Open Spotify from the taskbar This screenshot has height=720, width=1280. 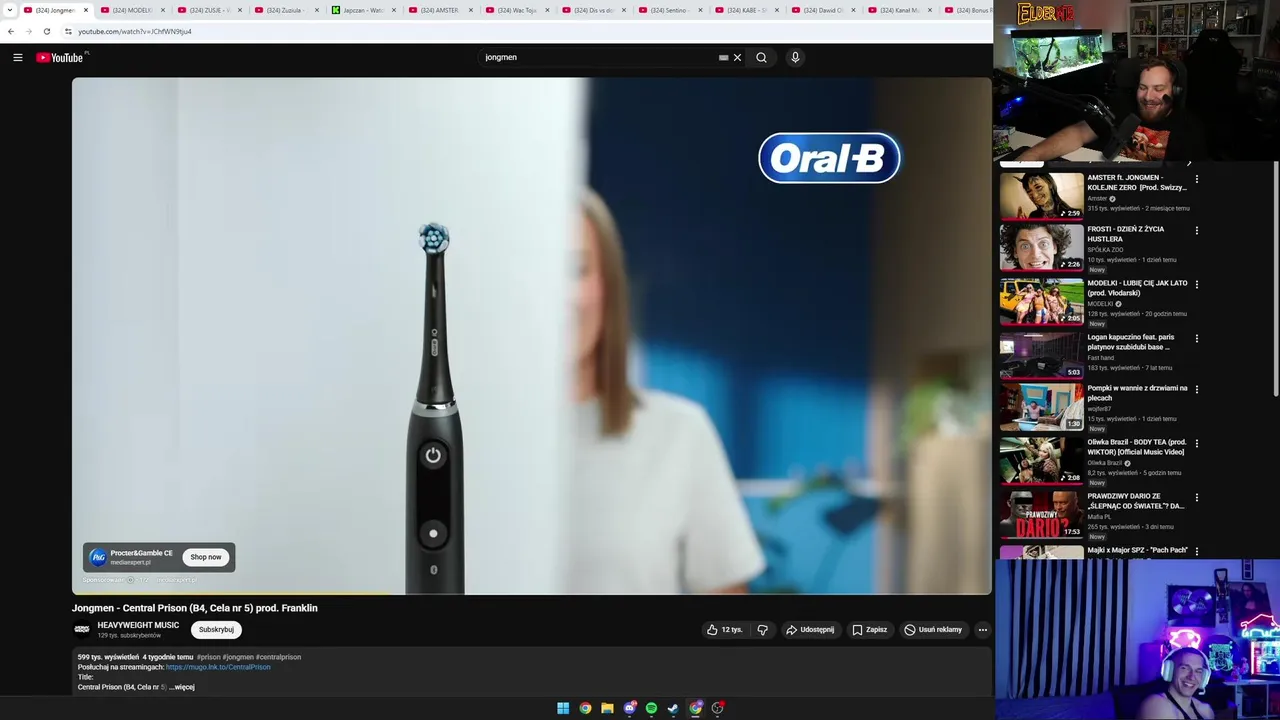651,708
